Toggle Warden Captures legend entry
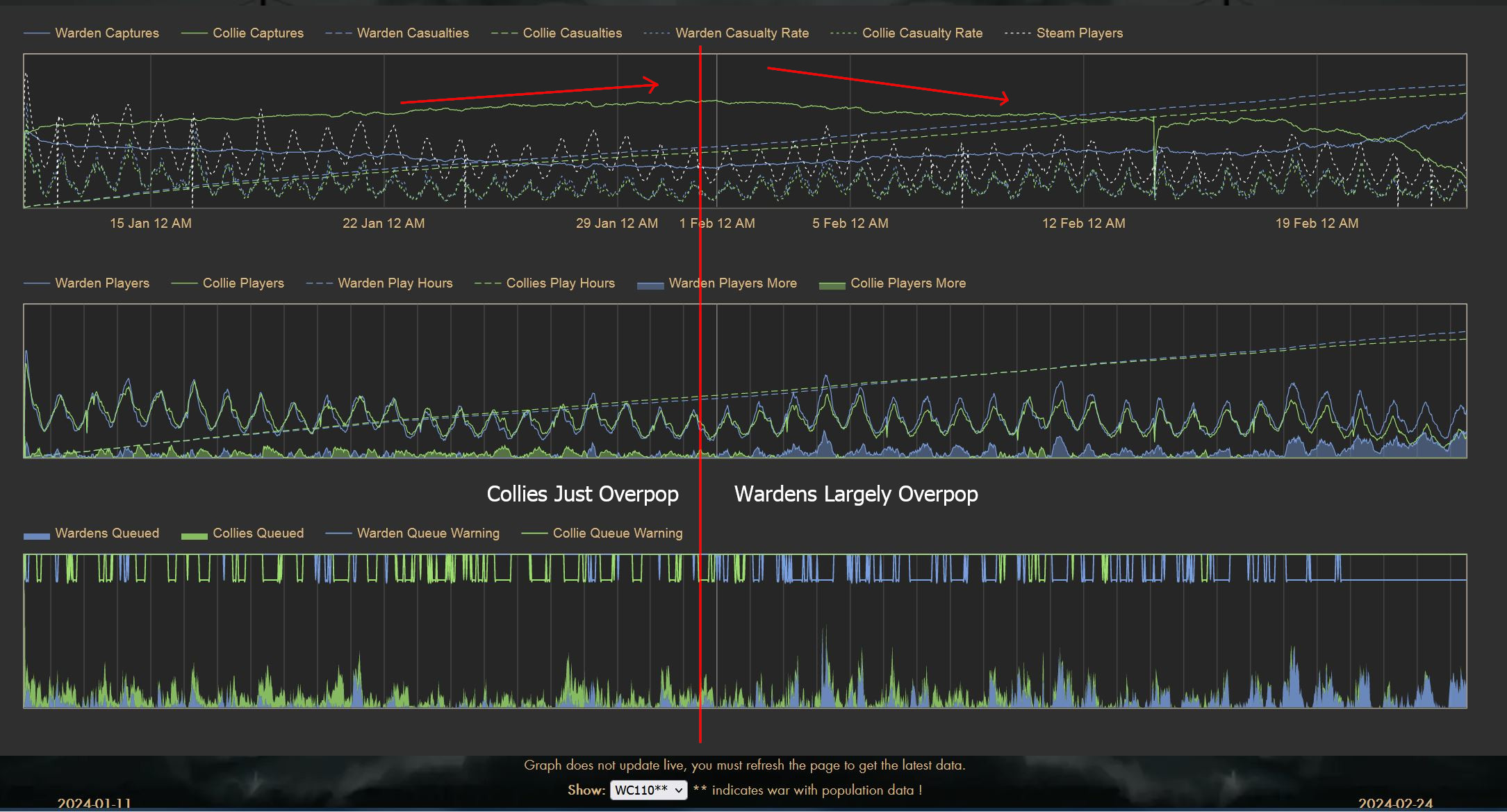 (106, 33)
